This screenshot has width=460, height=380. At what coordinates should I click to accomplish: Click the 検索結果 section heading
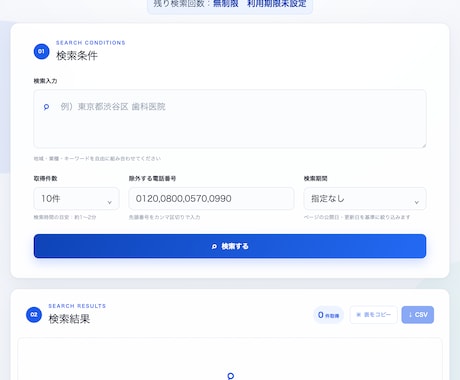pos(69,319)
